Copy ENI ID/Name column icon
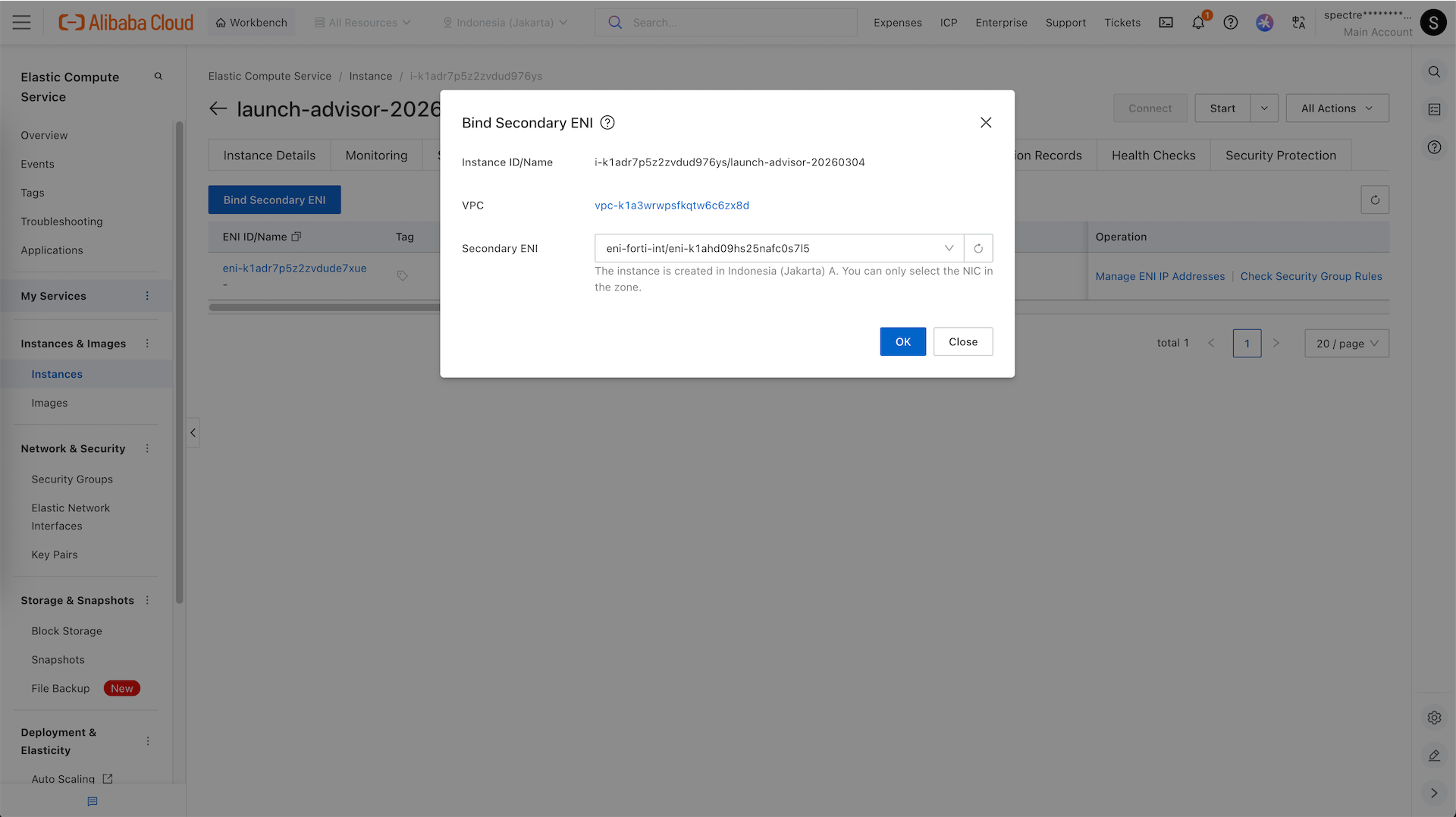1456x817 pixels. pos(297,237)
